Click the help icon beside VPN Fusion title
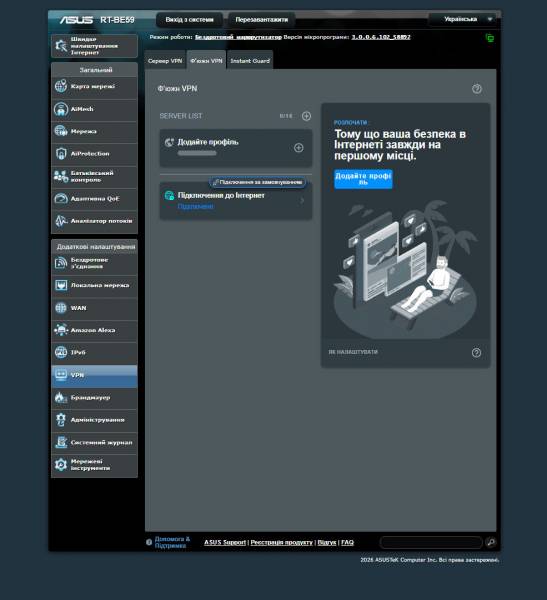Viewport: 547px width, 600px height. coord(477,89)
